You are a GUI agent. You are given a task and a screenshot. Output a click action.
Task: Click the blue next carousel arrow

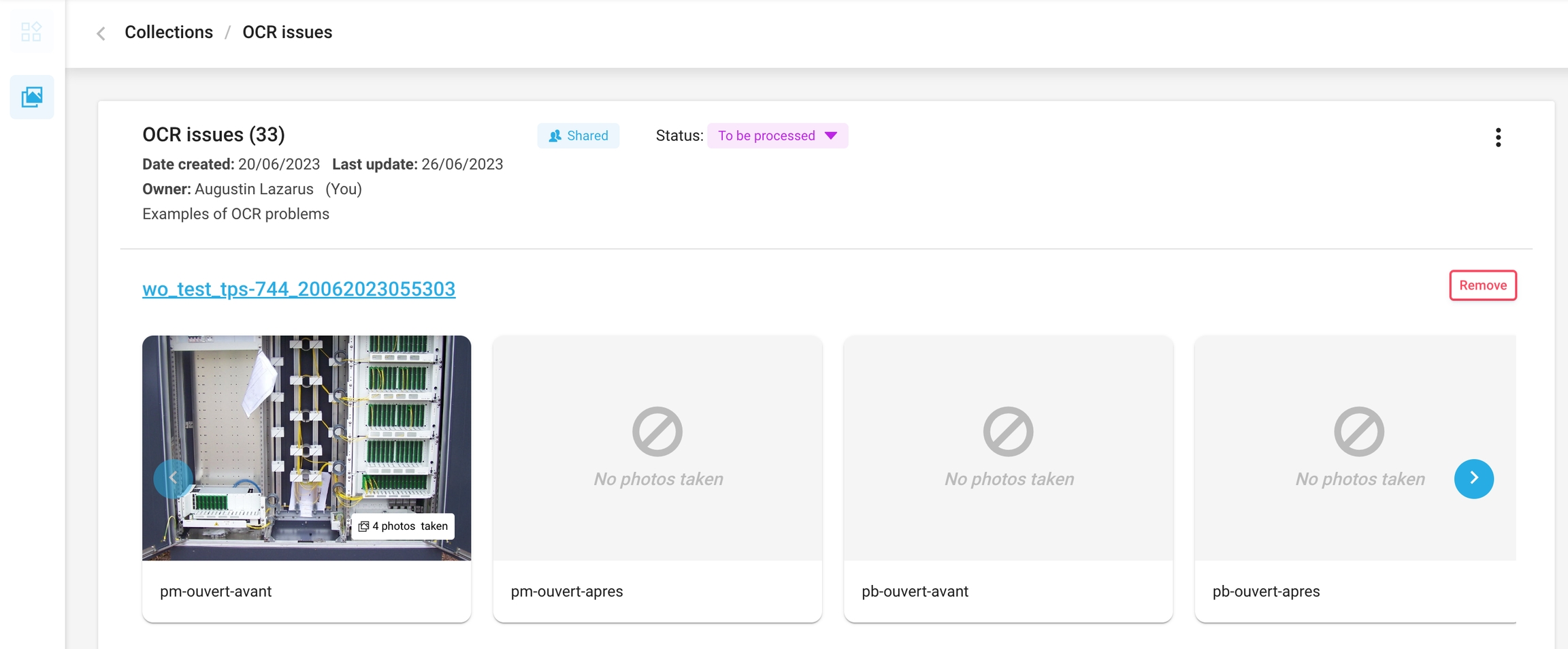1473,479
